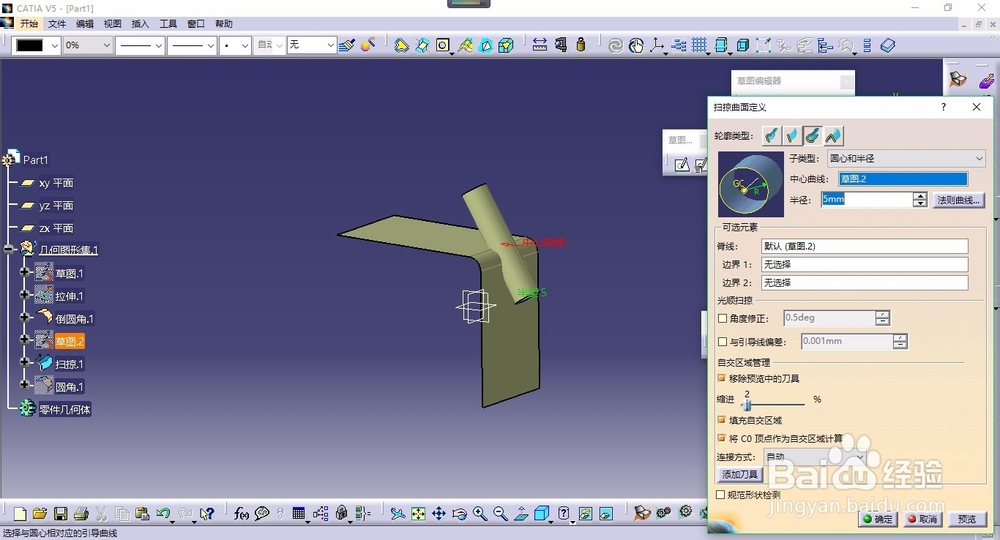This screenshot has height=540, width=1000.
Task: Click the 取消 button
Action: click(x=922, y=519)
